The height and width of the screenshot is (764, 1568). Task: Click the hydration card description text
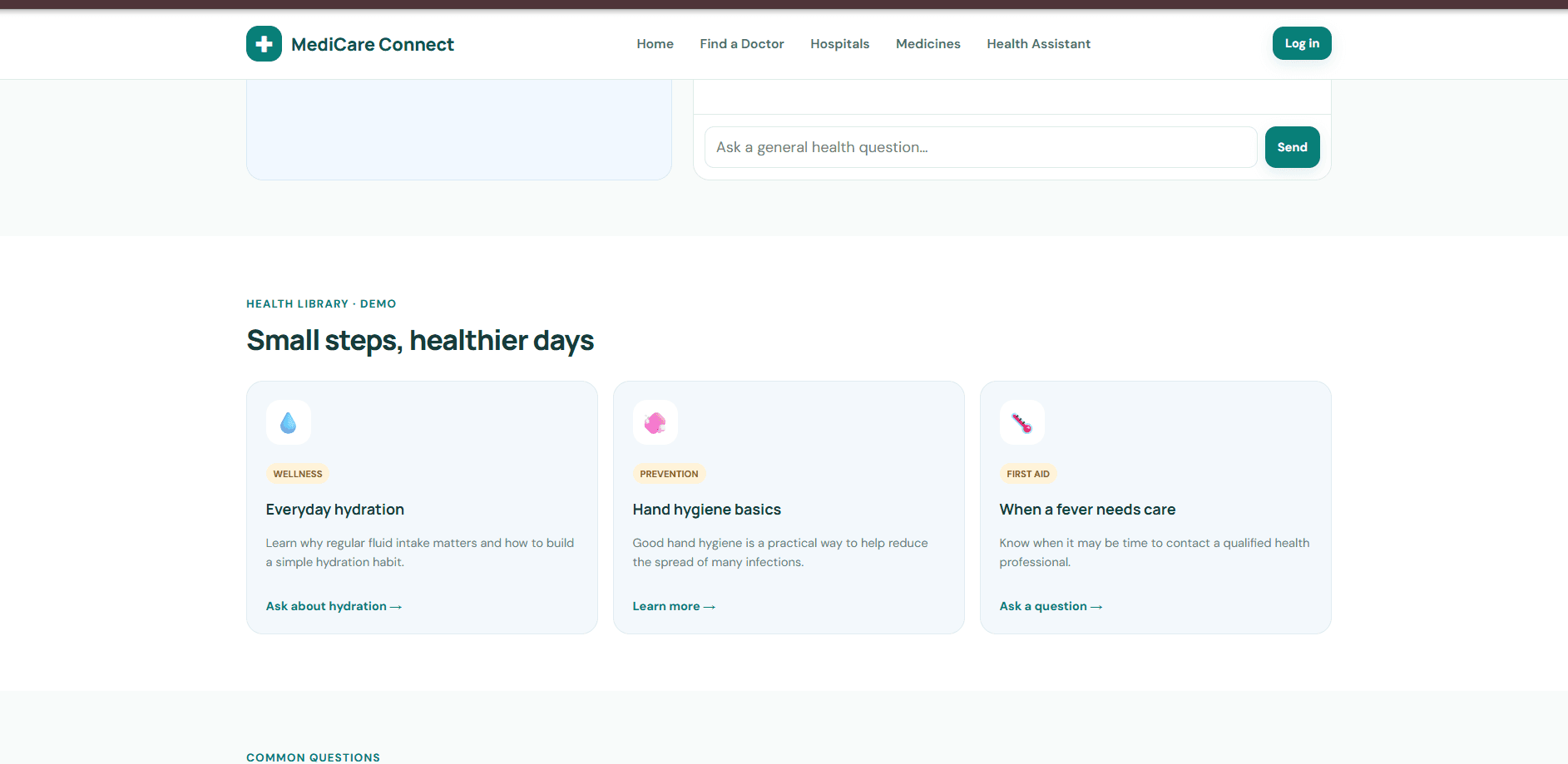click(420, 553)
